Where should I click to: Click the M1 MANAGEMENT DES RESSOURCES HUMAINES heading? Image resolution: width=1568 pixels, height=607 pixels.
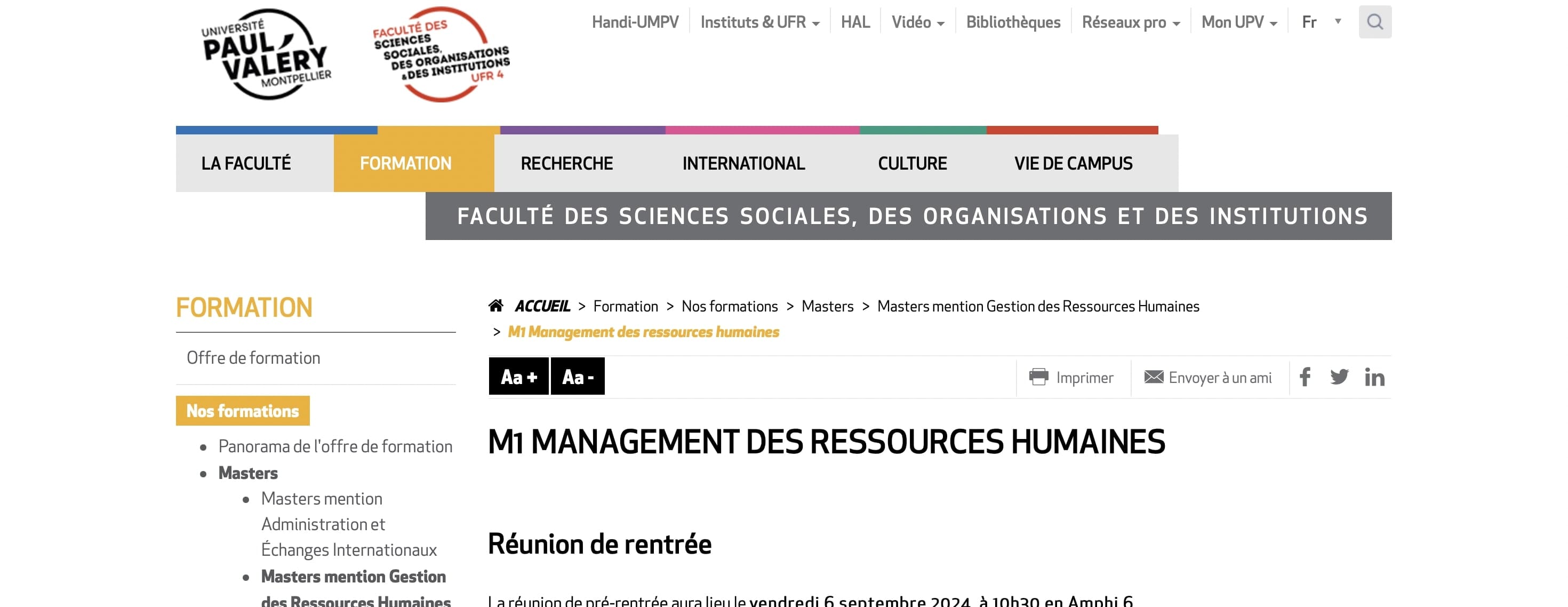point(826,442)
